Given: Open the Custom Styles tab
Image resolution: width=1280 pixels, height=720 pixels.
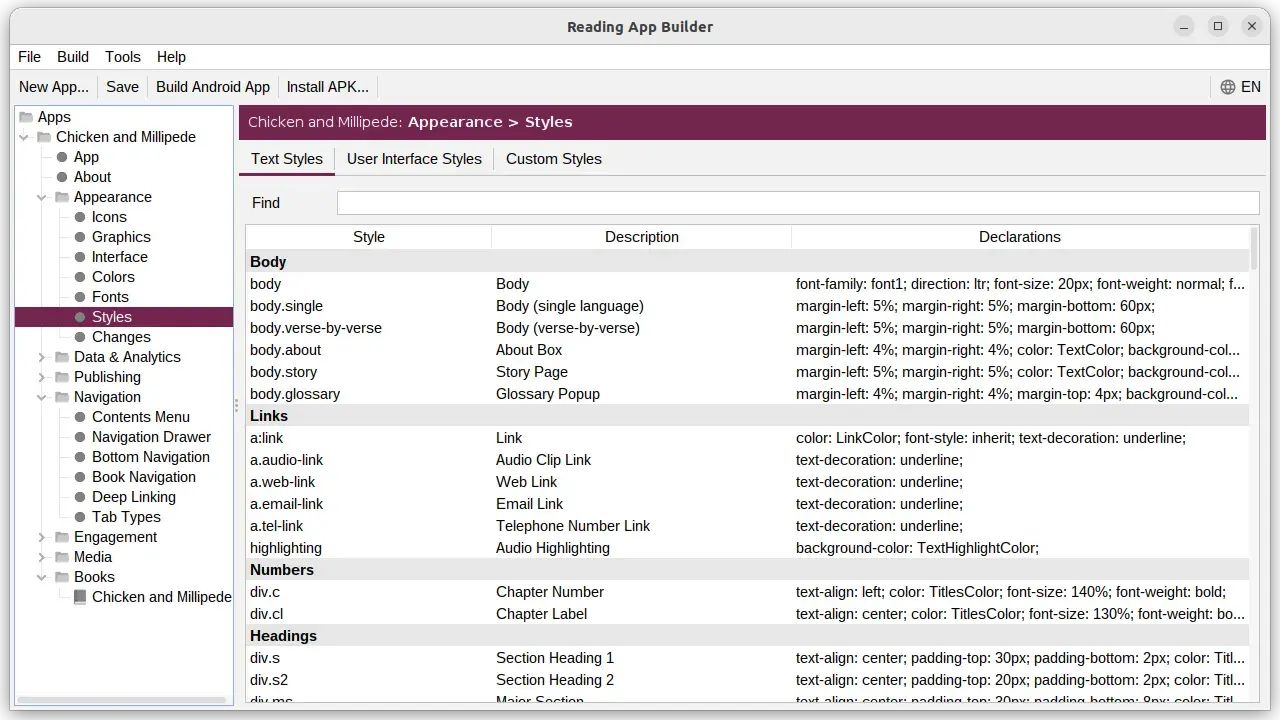Looking at the screenshot, I should tap(553, 159).
